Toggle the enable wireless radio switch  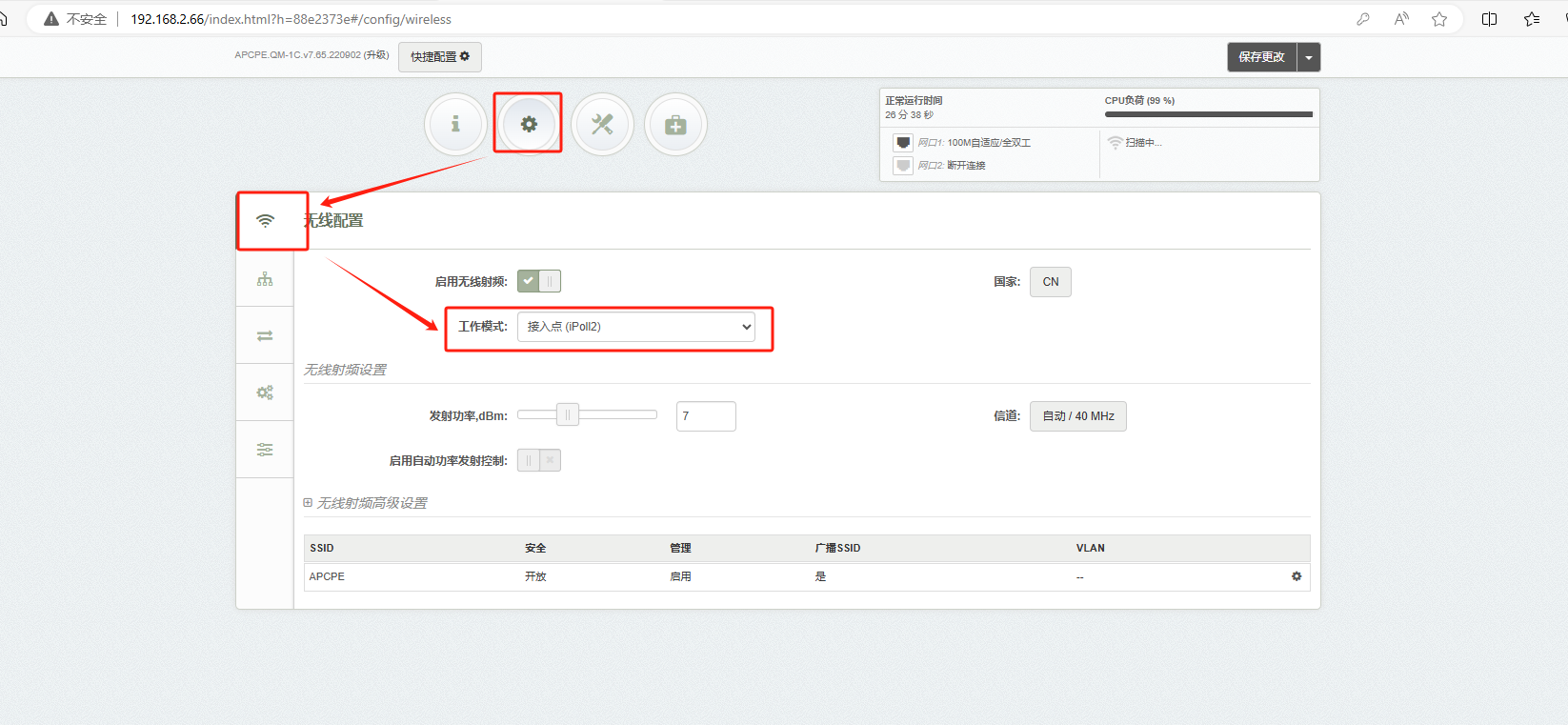click(539, 281)
